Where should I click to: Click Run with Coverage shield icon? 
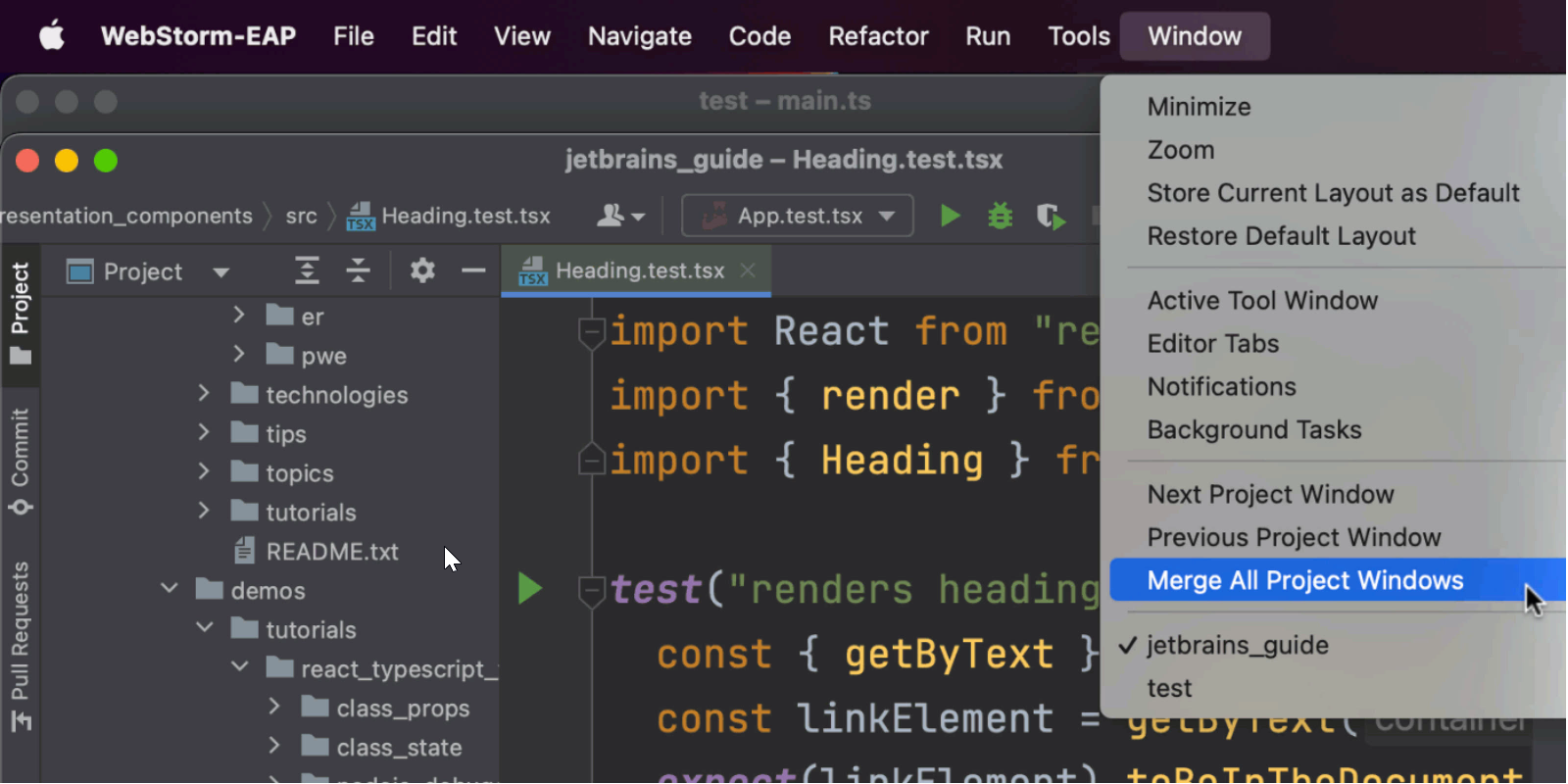tap(1051, 216)
